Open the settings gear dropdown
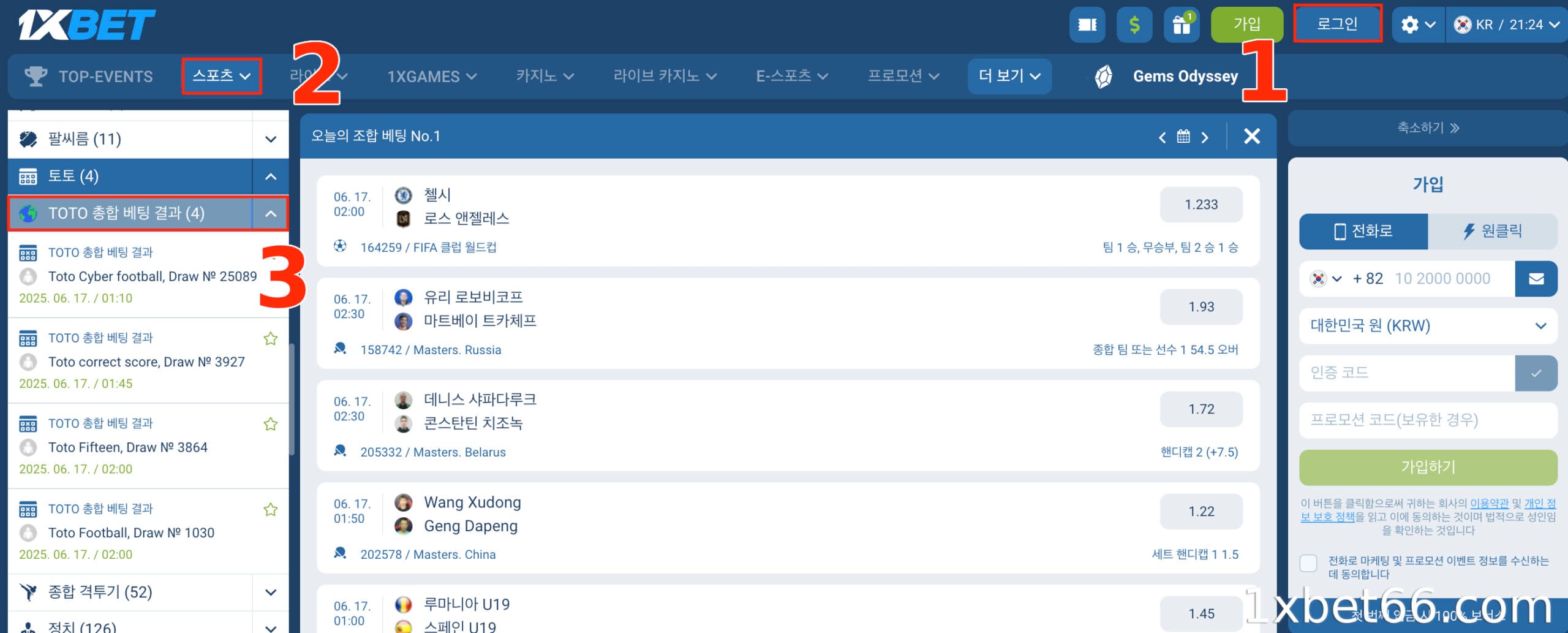 1418,25
